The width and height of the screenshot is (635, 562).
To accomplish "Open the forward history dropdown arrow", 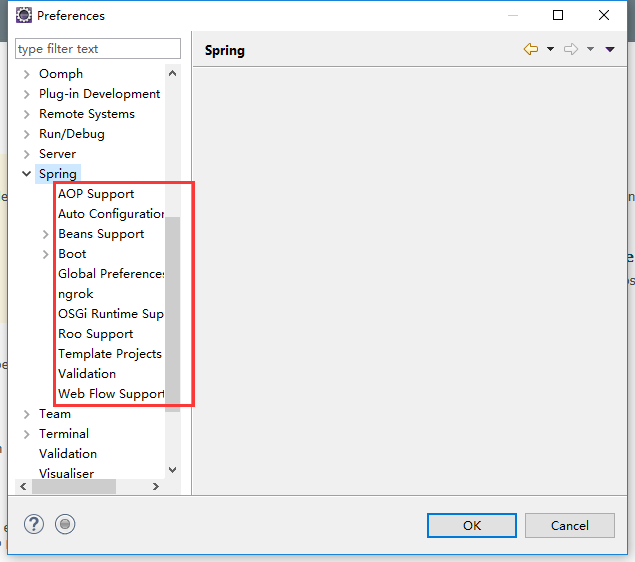I will 590,49.
